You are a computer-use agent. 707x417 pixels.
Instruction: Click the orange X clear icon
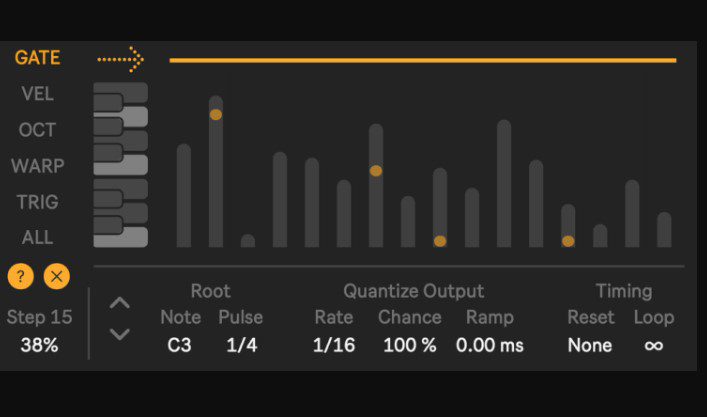pyautogui.click(x=56, y=275)
